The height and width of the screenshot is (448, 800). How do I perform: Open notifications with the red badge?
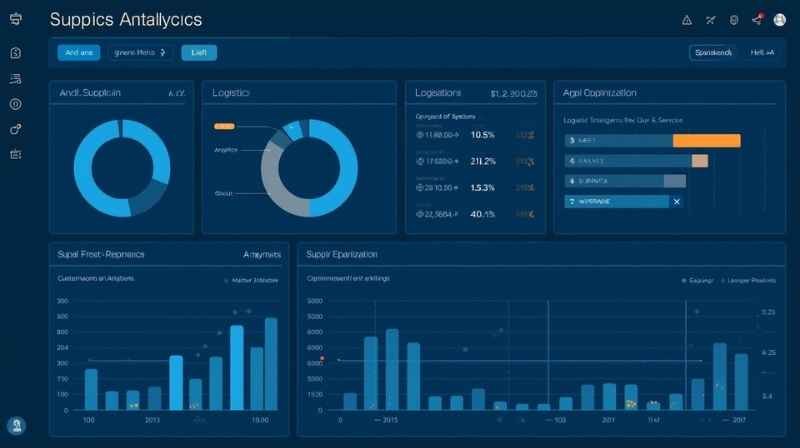pos(759,19)
